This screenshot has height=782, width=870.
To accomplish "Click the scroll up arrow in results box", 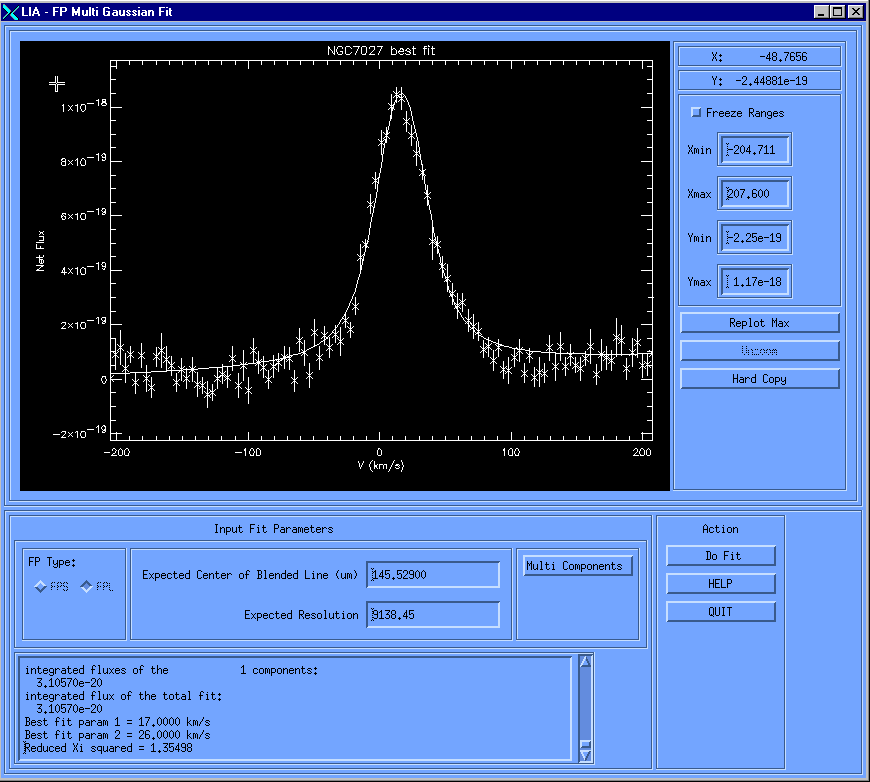I will [x=586, y=661].
